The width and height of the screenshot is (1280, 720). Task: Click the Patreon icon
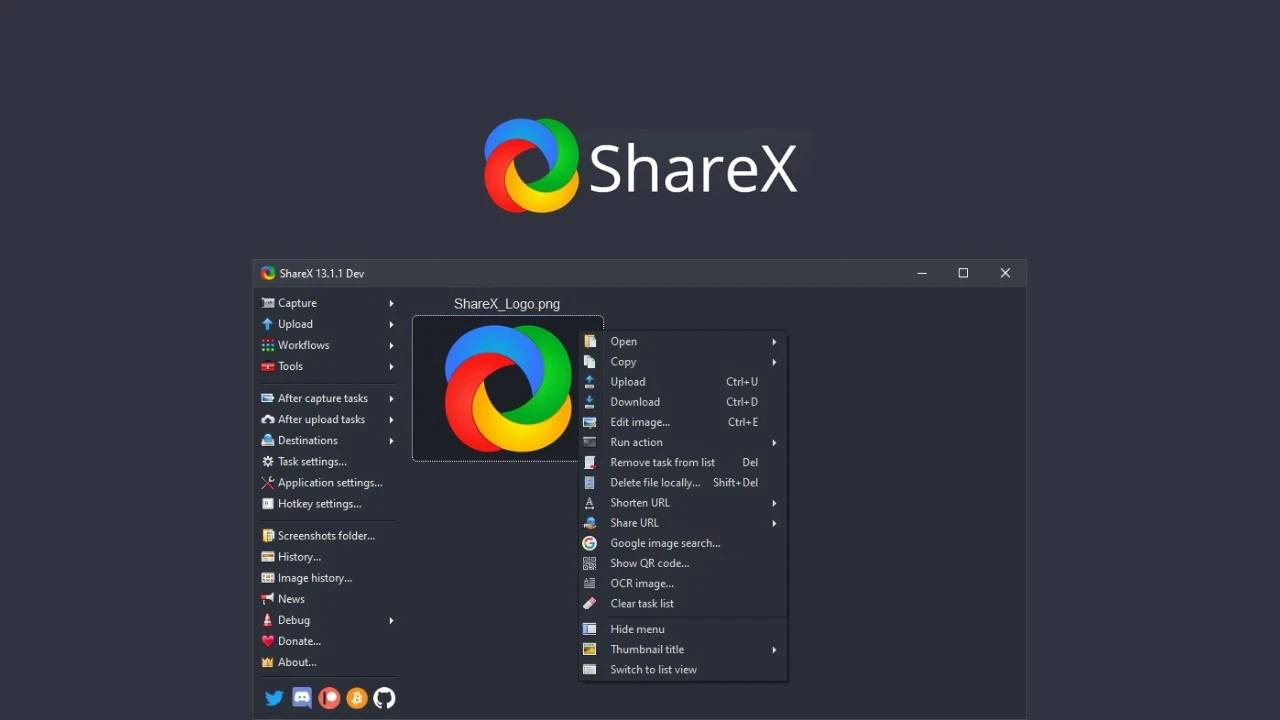pos(329,697)
